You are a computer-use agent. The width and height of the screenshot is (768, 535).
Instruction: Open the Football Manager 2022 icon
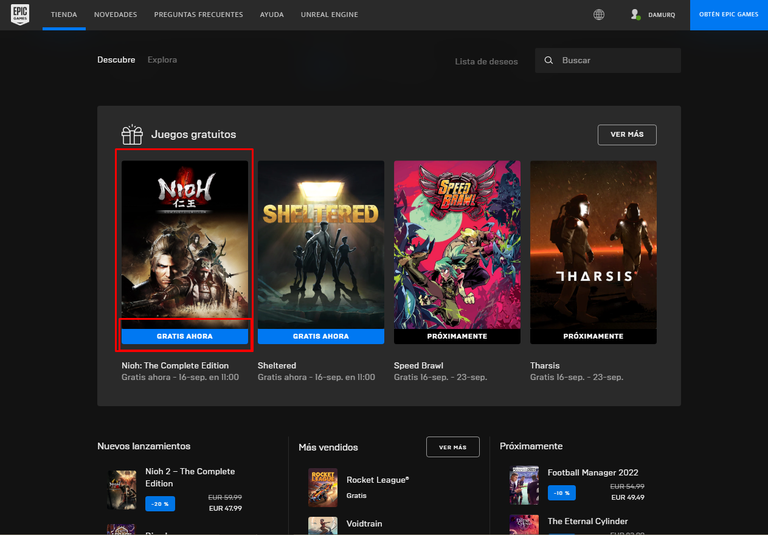(524, 485)
